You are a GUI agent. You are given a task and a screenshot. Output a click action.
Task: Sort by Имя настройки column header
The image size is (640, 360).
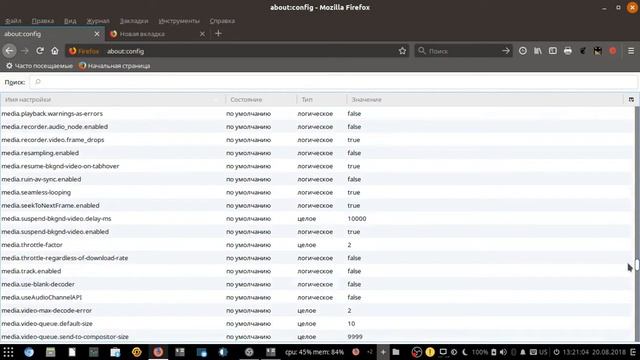coord(113,100)
